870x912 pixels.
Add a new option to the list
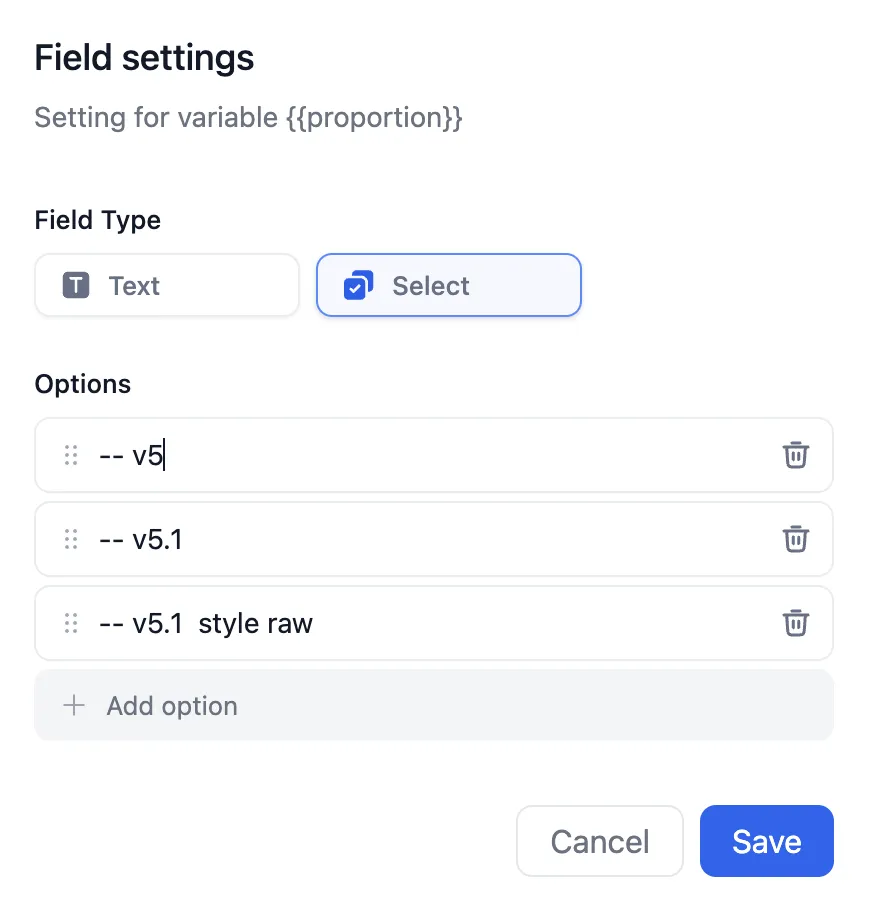pos(434,706)
